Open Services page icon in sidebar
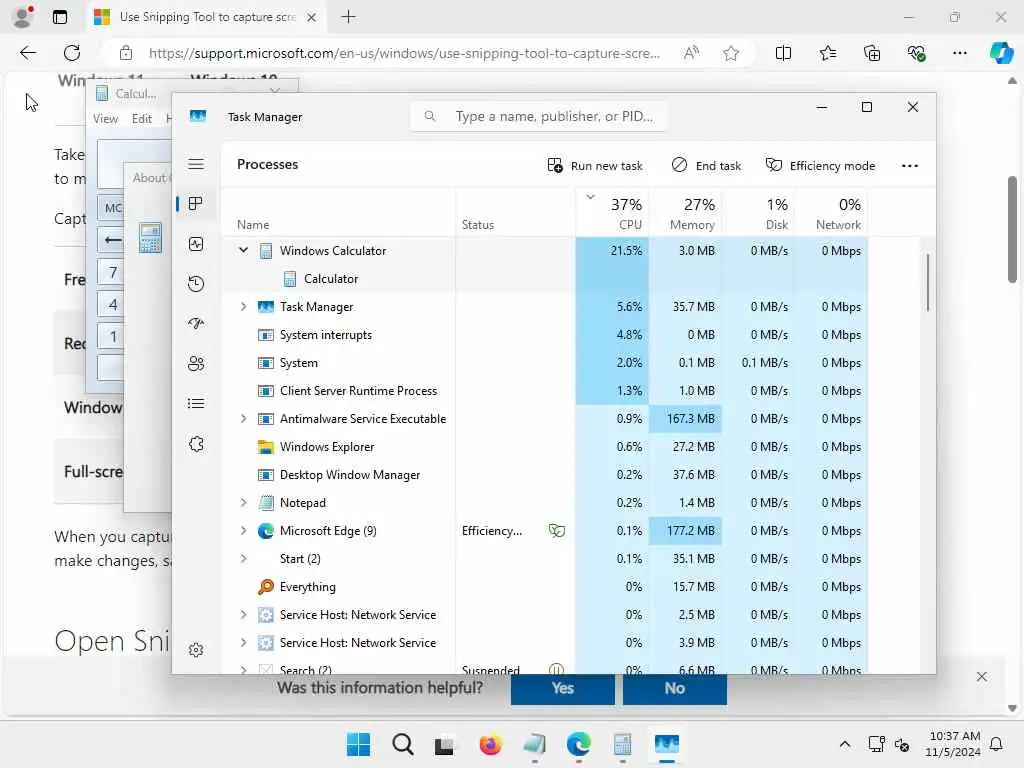Image resolution: width=1024 pixels, height=768 pixels. [x=196, y=444]
